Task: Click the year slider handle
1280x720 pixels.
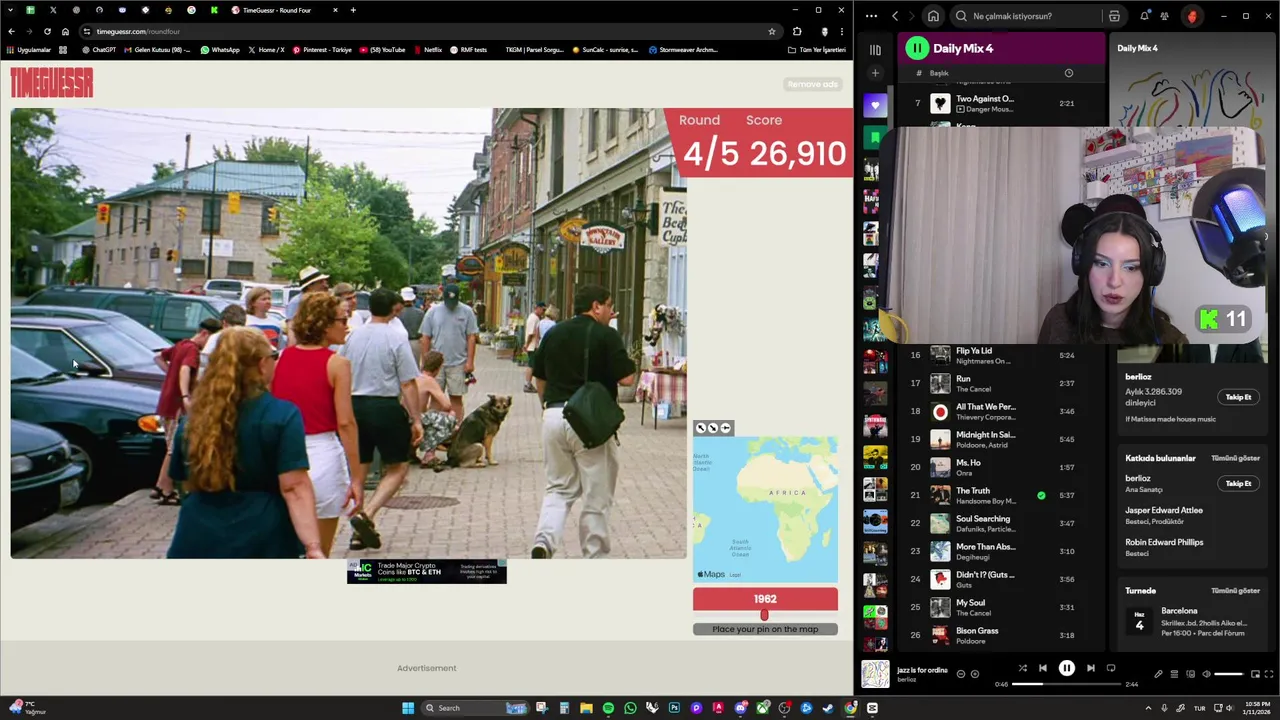Action: (764, 615)
